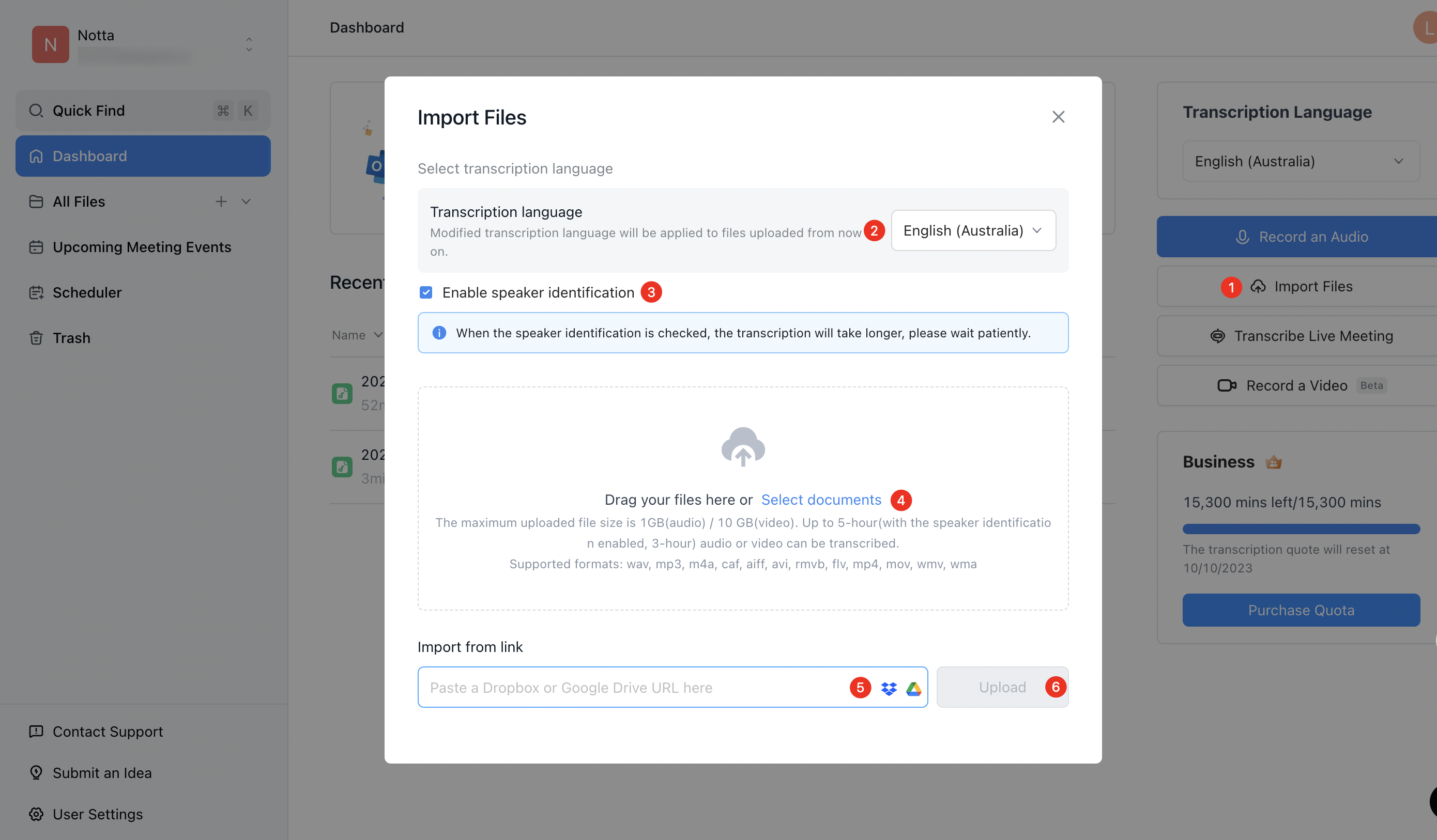1437x840 pixels.
Task: Disable the Enable speaker identification checkbox
Action: click(x=426, y=292)
